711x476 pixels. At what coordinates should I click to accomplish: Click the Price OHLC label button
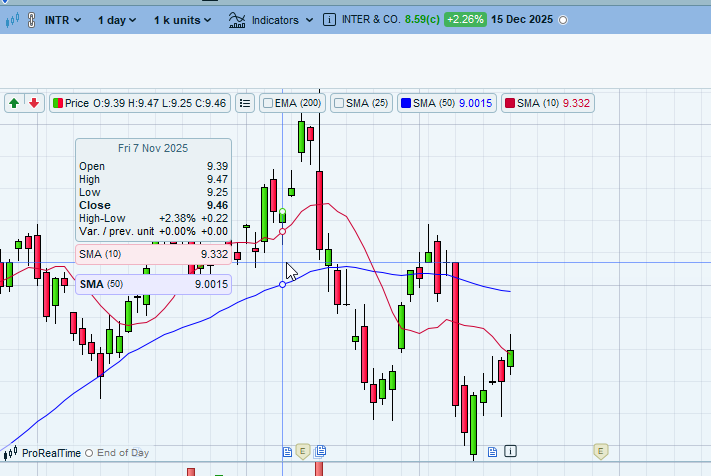[140, 103]
